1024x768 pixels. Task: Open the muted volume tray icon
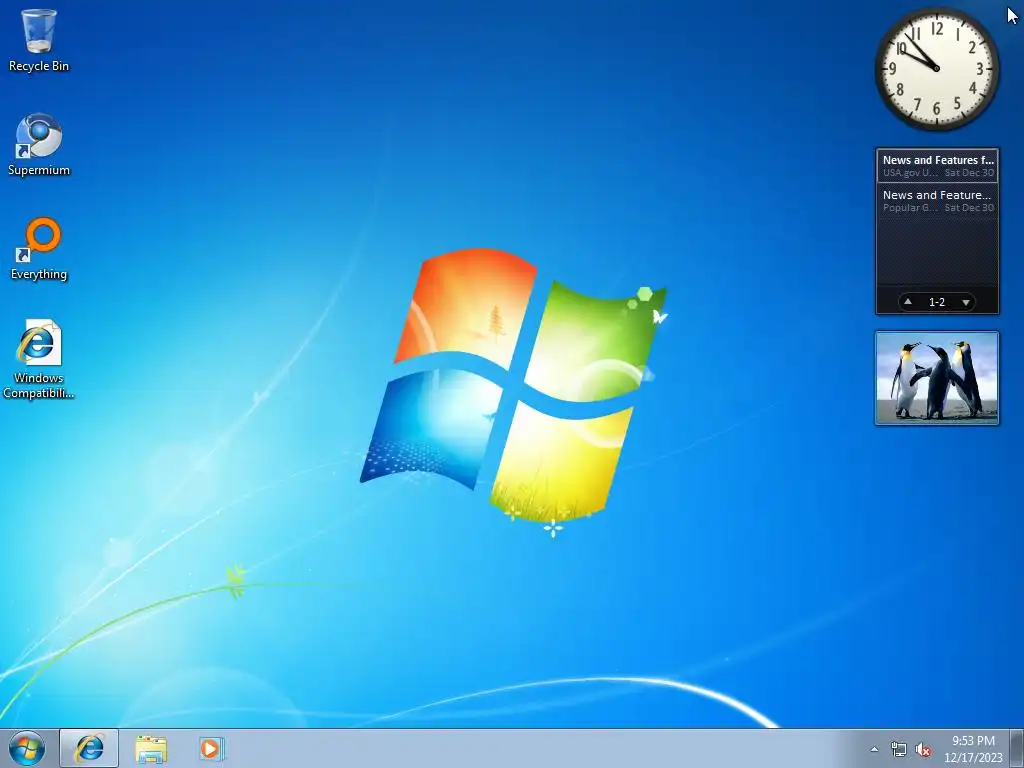pyautogui.click(x=923, y=749)
